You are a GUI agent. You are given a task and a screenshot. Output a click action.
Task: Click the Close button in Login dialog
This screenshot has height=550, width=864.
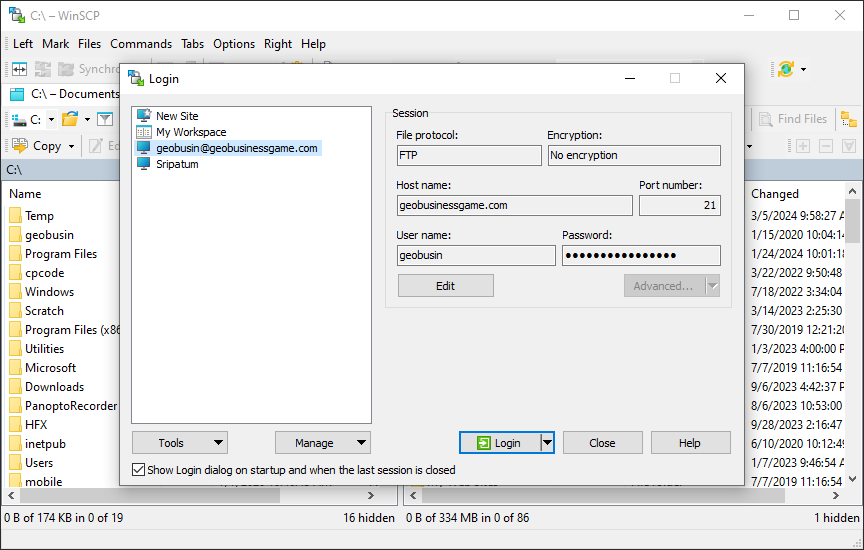click(602, 443)
